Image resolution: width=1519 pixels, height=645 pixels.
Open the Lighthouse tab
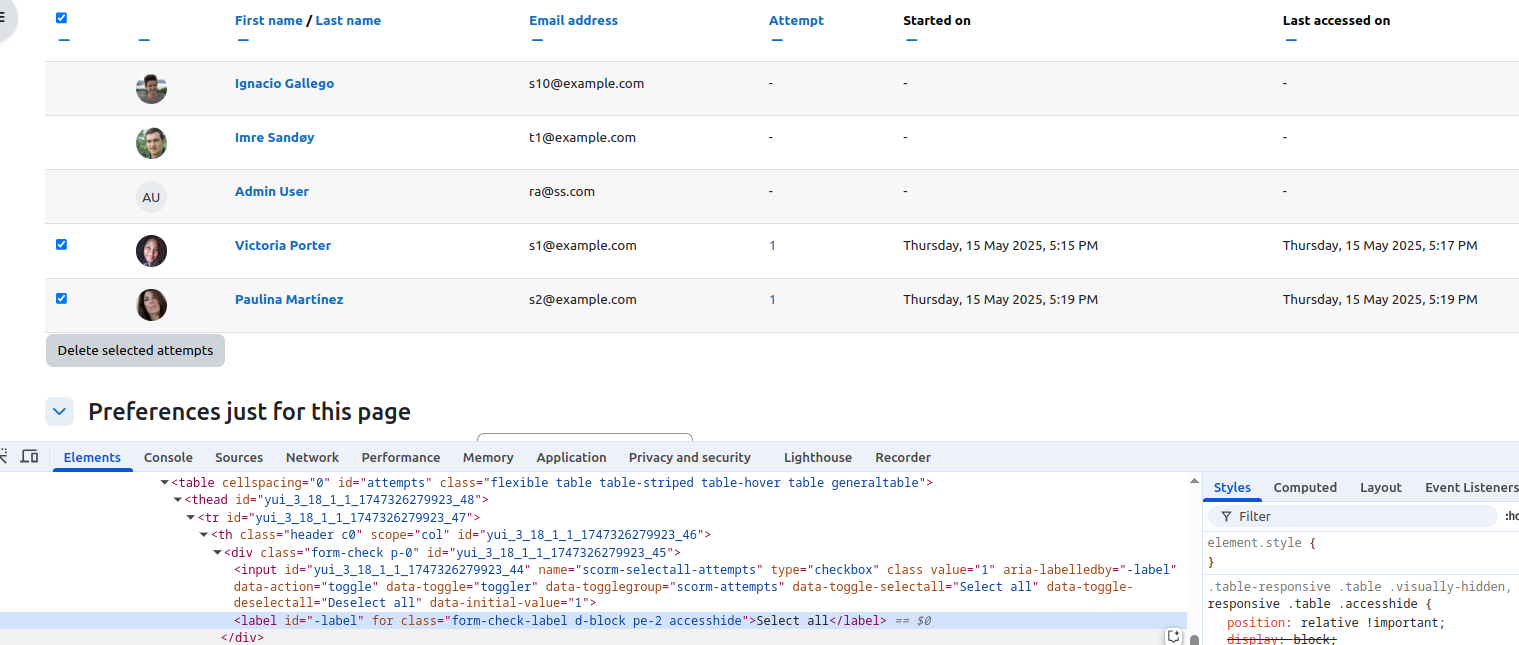(x=818, y=457)
